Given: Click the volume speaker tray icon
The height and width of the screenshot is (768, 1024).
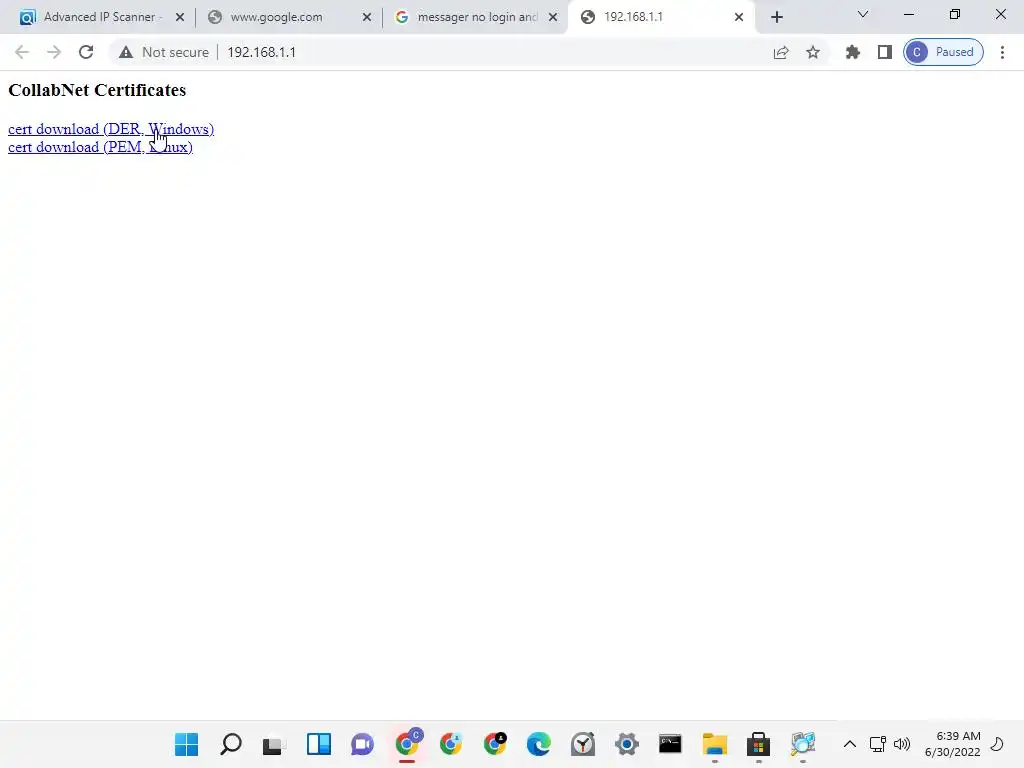Looking at the screenshot, I should (902, 744).
